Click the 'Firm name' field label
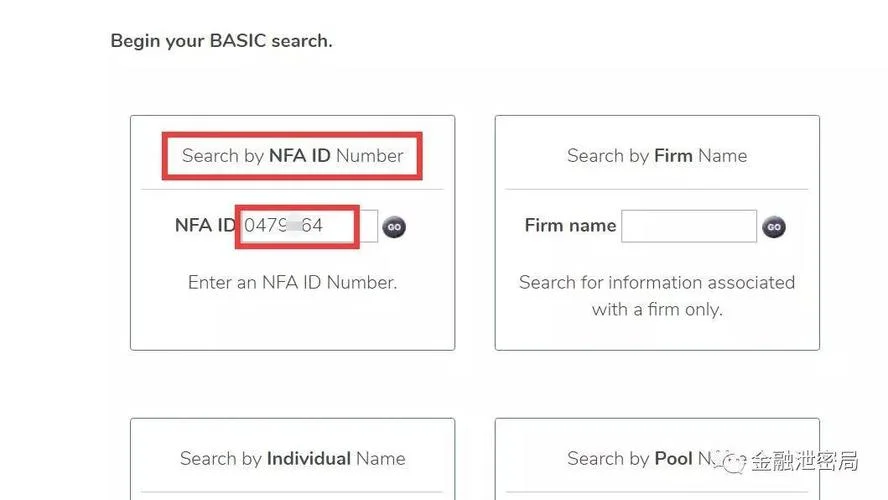This screenshot has width=888, height=500. 570,225
